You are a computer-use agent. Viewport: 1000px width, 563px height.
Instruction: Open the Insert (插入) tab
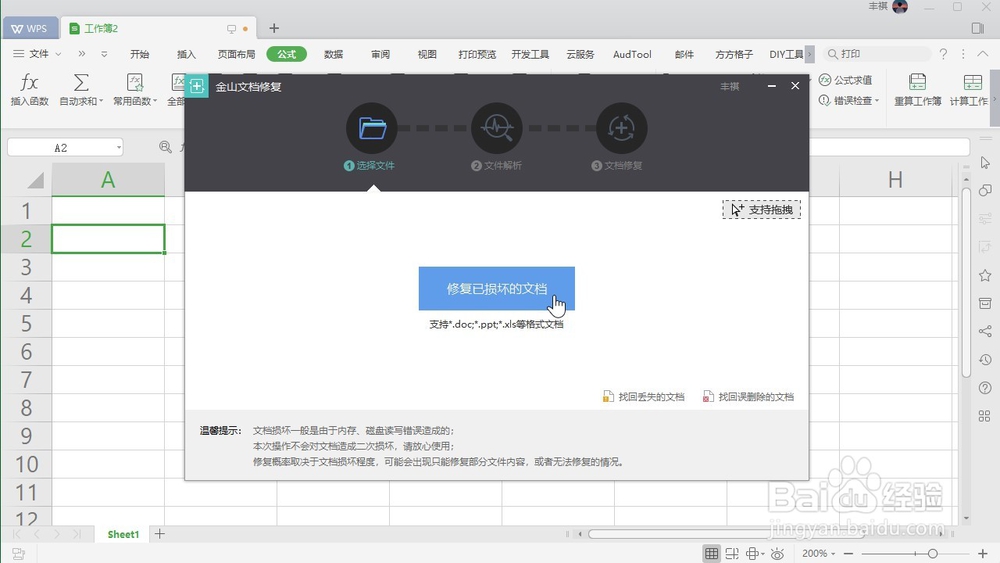(x=186, y=54)
